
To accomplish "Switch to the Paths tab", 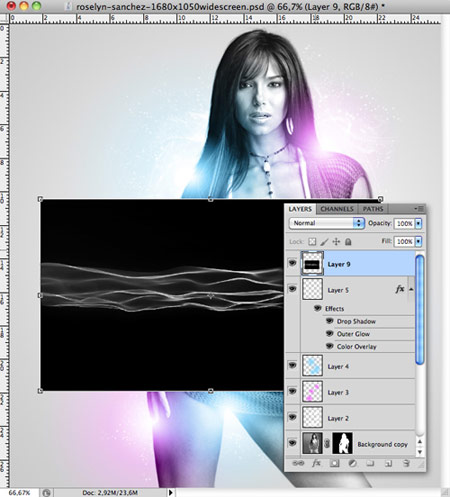I will point(373,209).
